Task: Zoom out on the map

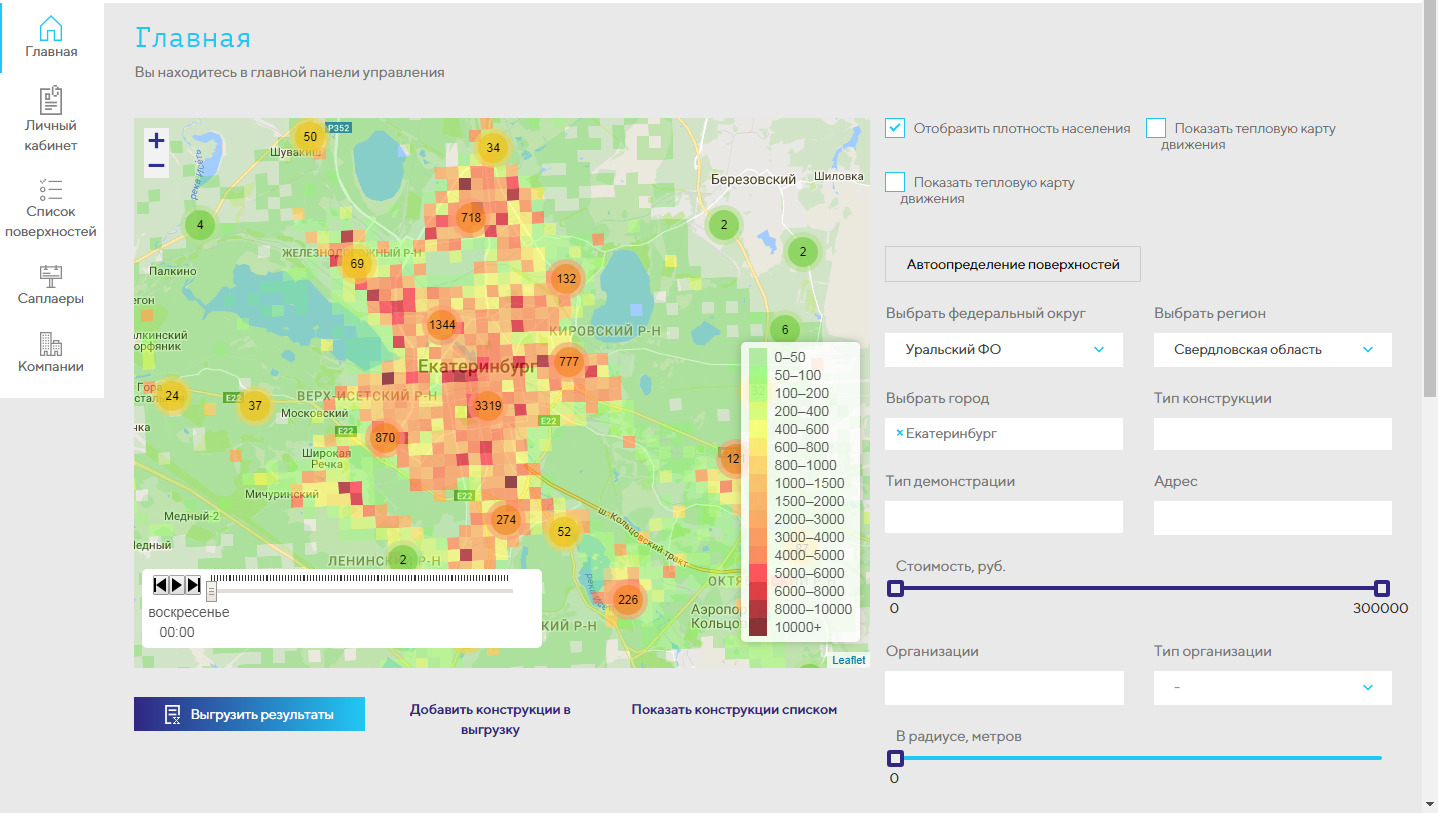Action: [157, 166]
